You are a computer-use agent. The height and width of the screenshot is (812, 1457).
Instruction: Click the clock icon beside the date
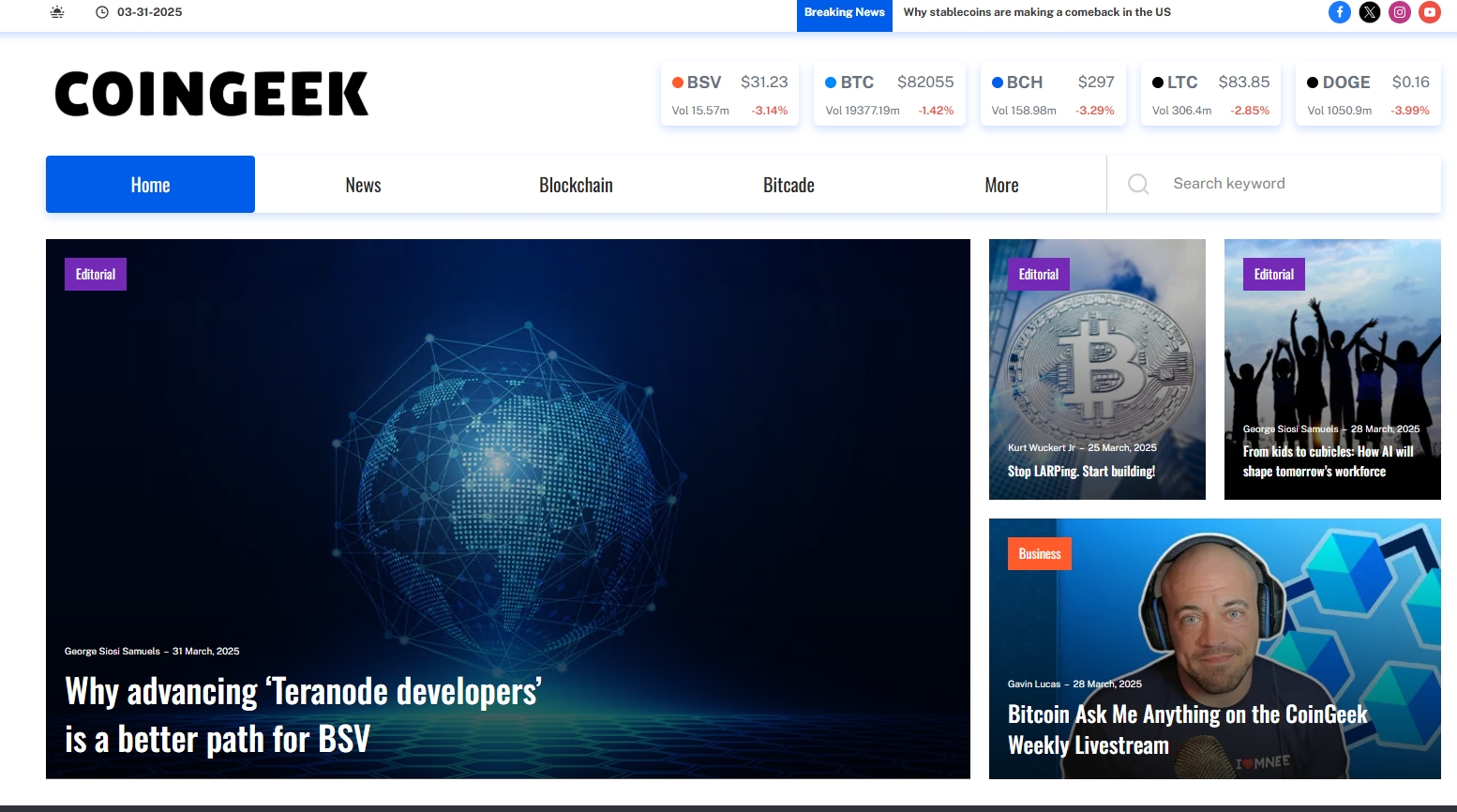[102, 11]
